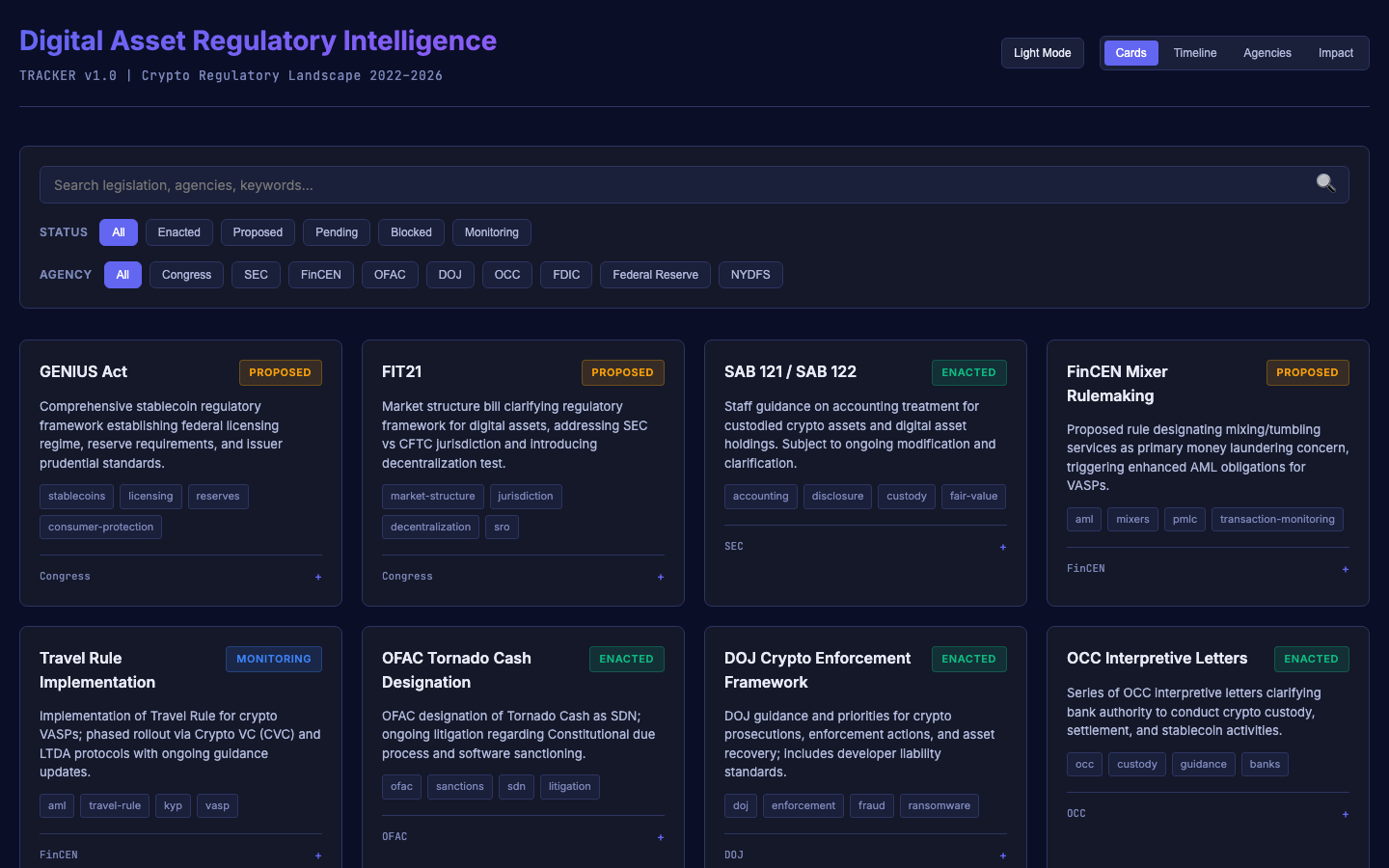This screenshot has height=868, width=1389.
Task: Expand the OFAC Tornado Cash Designation card
Action: [x=661, y=837]
